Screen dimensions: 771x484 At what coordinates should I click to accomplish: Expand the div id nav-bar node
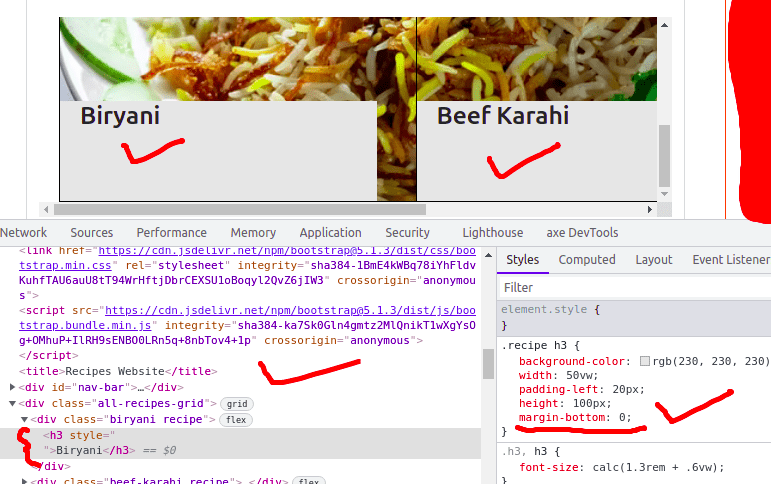12,387
